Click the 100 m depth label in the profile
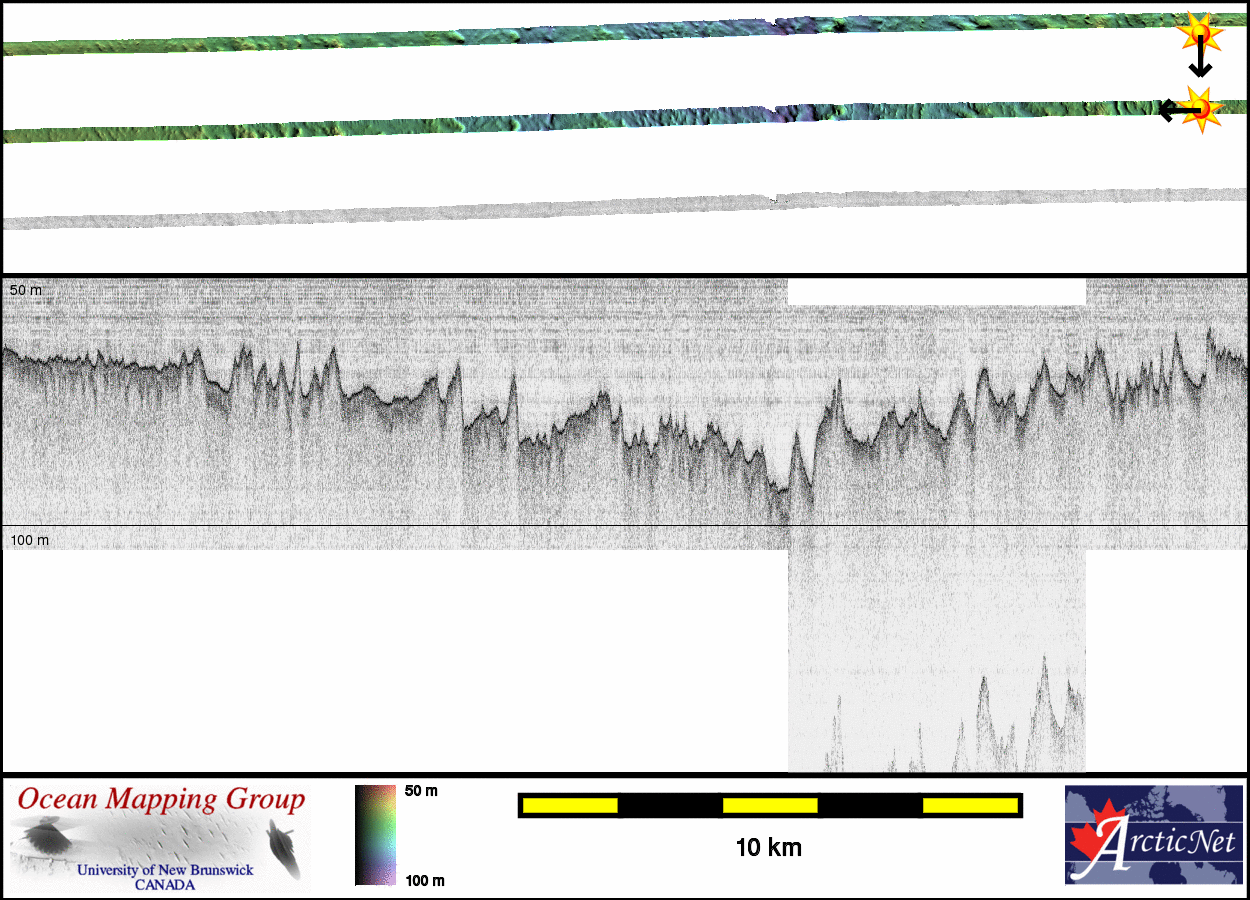Viewport: 1250px width, 900px height. click(x=30, y=540)
